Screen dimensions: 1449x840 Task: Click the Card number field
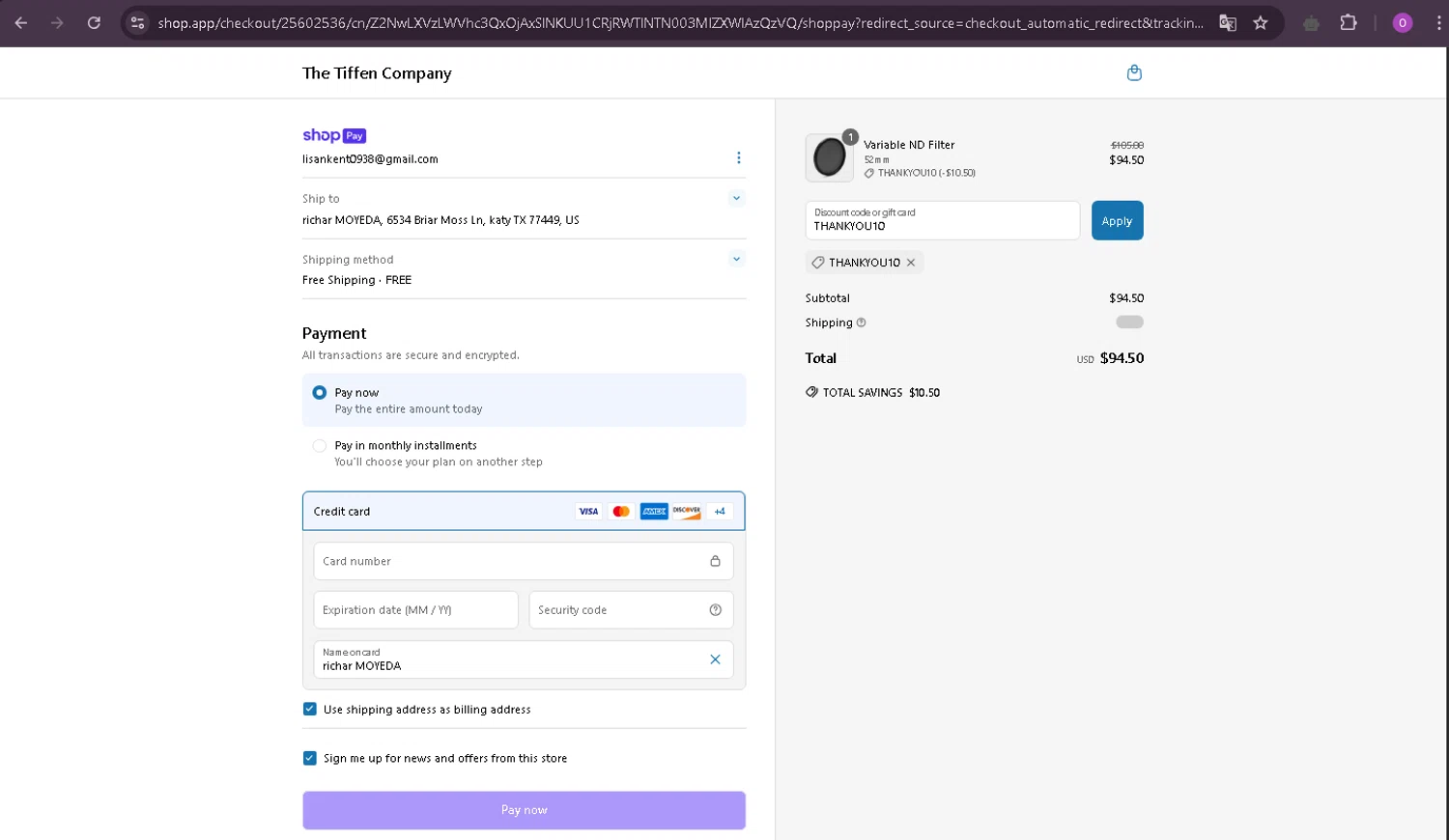click(x=523, y=561)
